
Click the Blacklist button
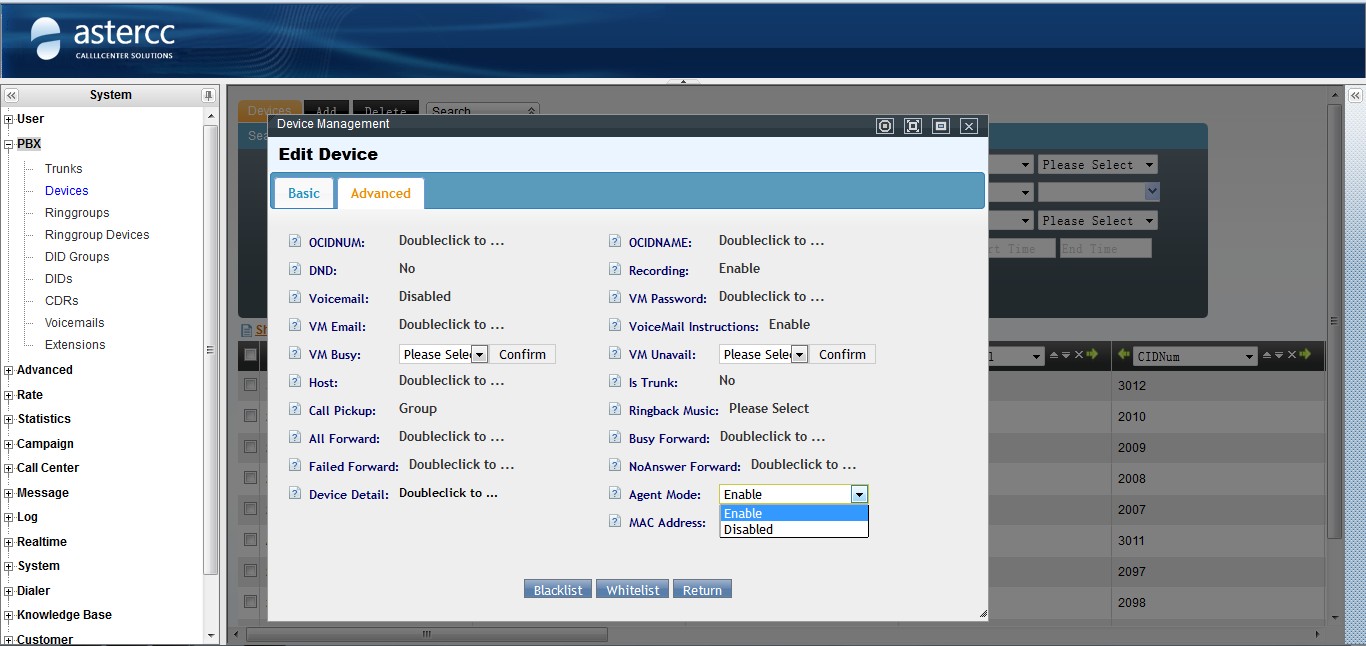pyautogui.click(x=557, y=590)
